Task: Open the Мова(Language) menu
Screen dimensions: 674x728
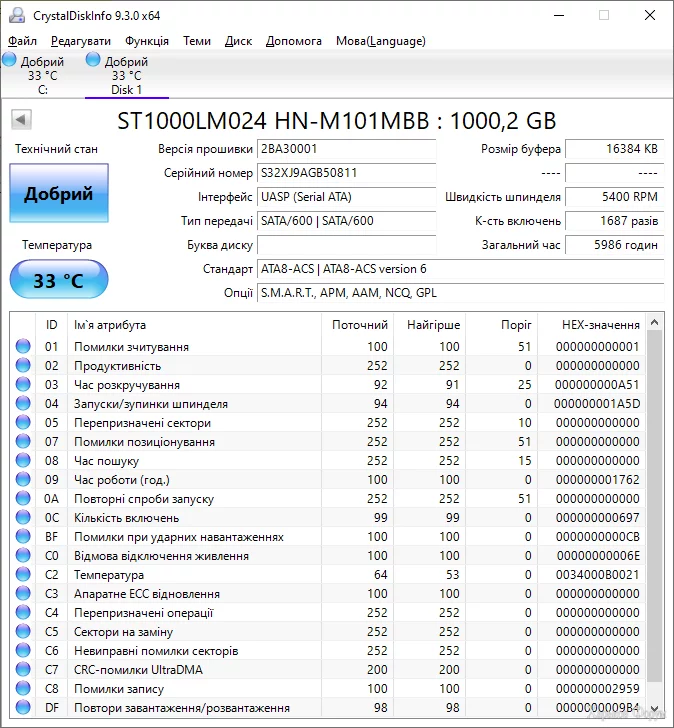Action: 381,41
